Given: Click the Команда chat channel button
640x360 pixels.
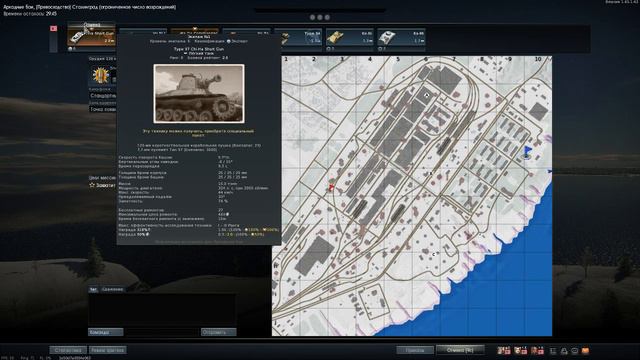Looking at the screenshot, I should pyautogui.click(x=105, y=332).
